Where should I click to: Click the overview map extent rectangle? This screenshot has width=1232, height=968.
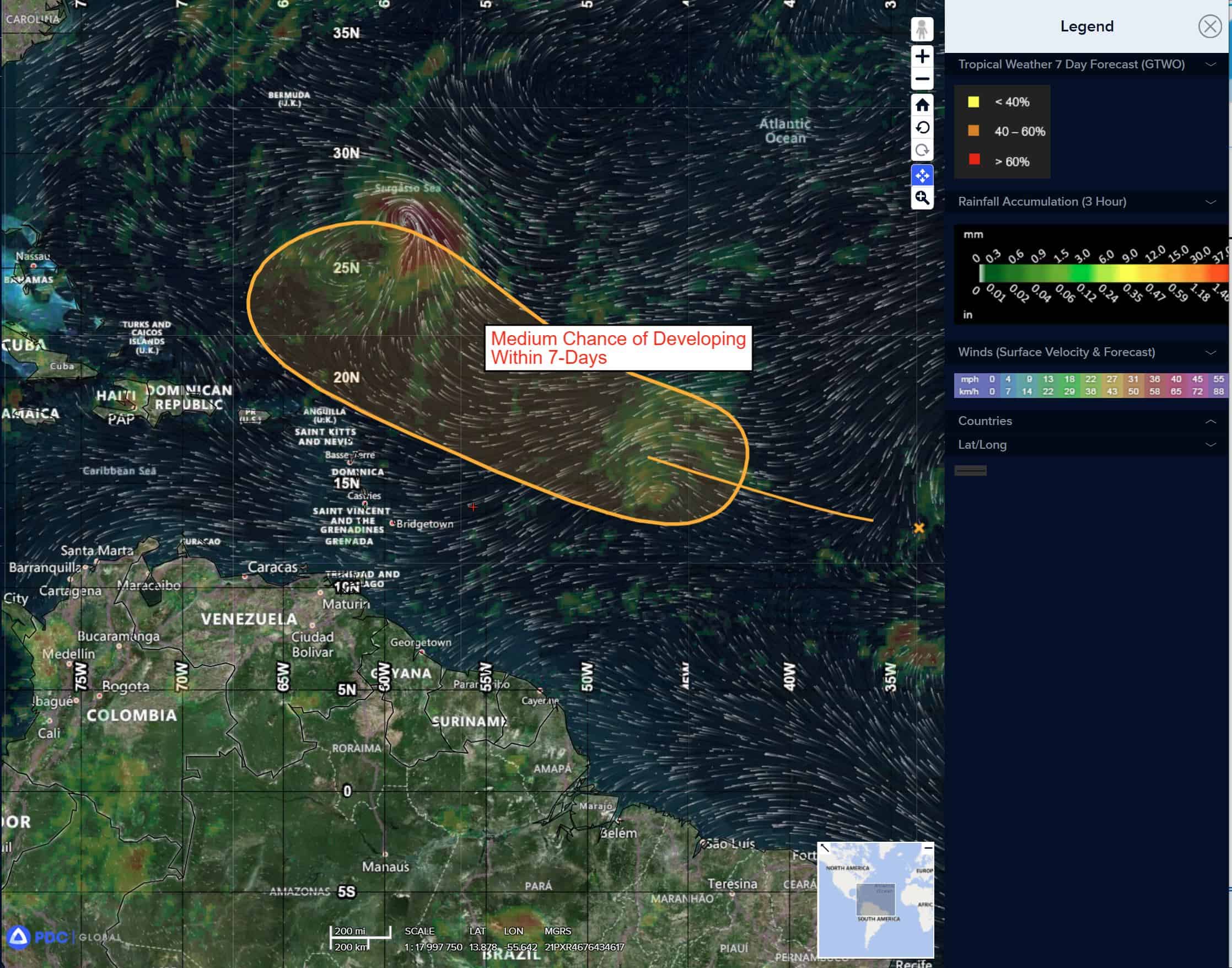coord(875,900)
